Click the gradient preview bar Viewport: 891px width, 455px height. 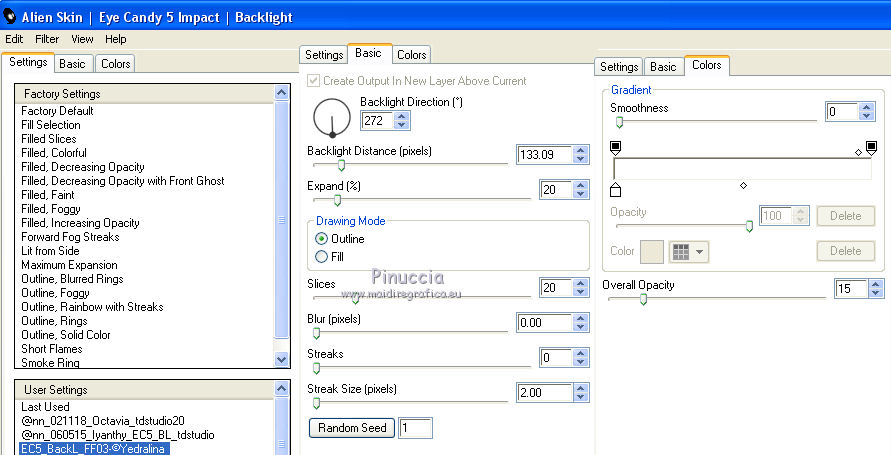(742, 169)
